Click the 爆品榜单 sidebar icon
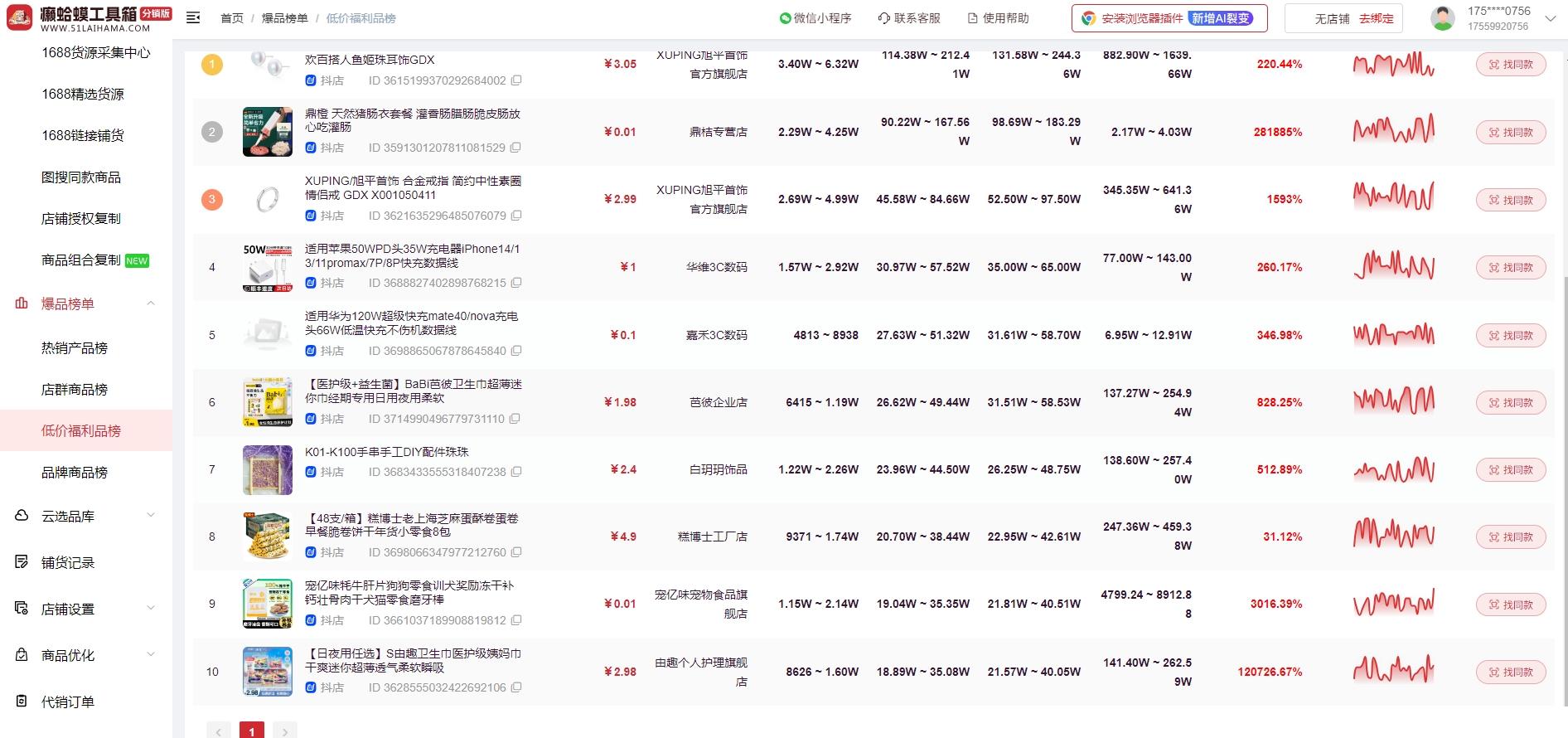Image resolution: width=1568 pixels, height=738 pixels. tap(22, 303)
